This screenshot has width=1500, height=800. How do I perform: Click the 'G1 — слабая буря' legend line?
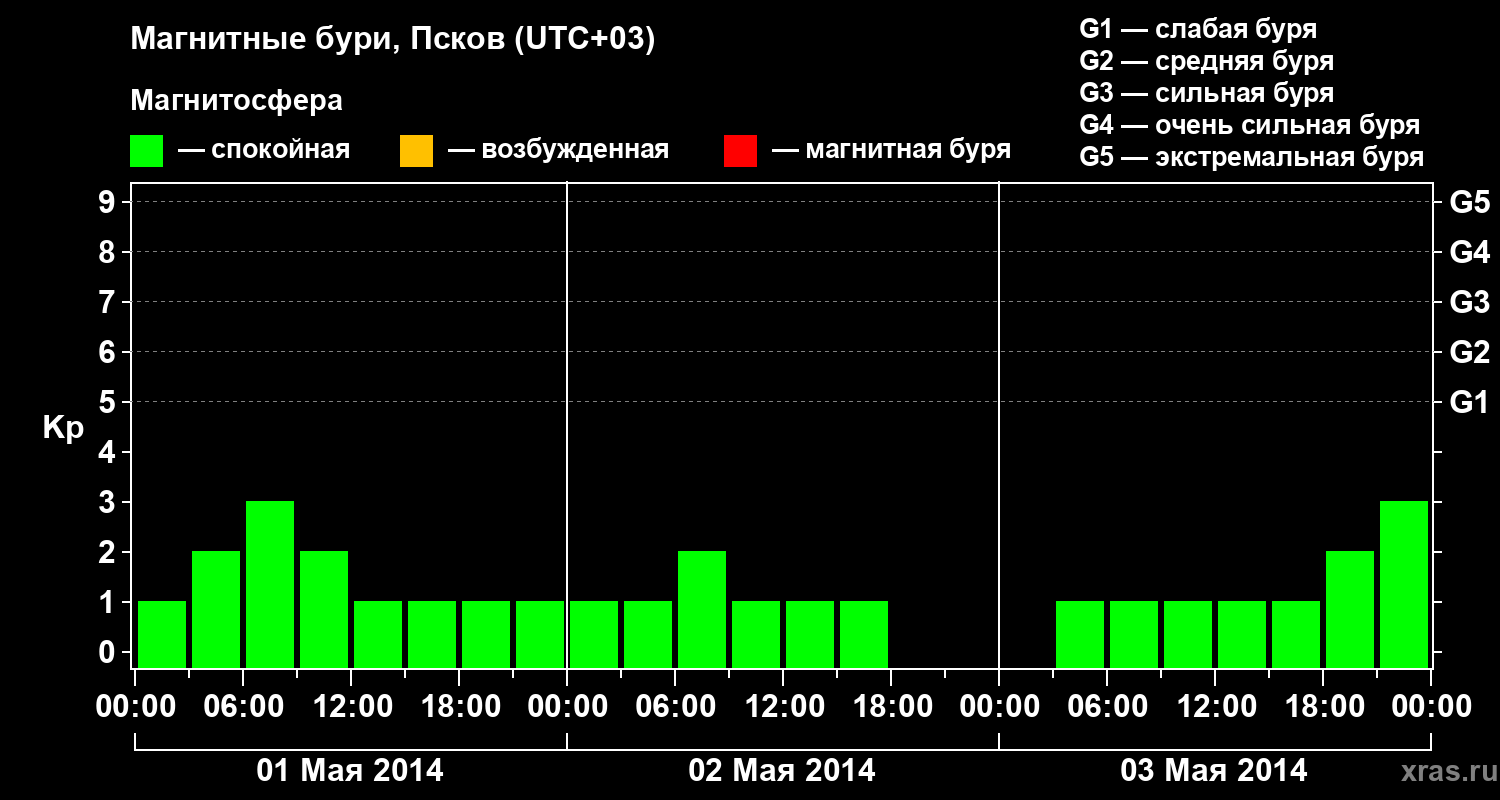tap(1199, 29)
